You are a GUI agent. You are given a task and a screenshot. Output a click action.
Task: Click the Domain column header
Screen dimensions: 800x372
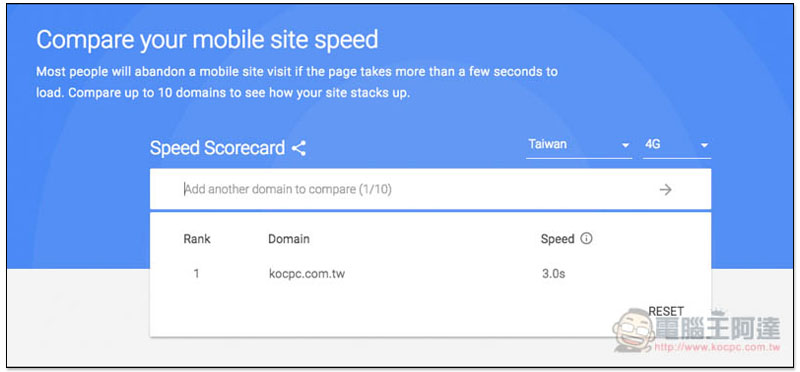tap(289, 238)
